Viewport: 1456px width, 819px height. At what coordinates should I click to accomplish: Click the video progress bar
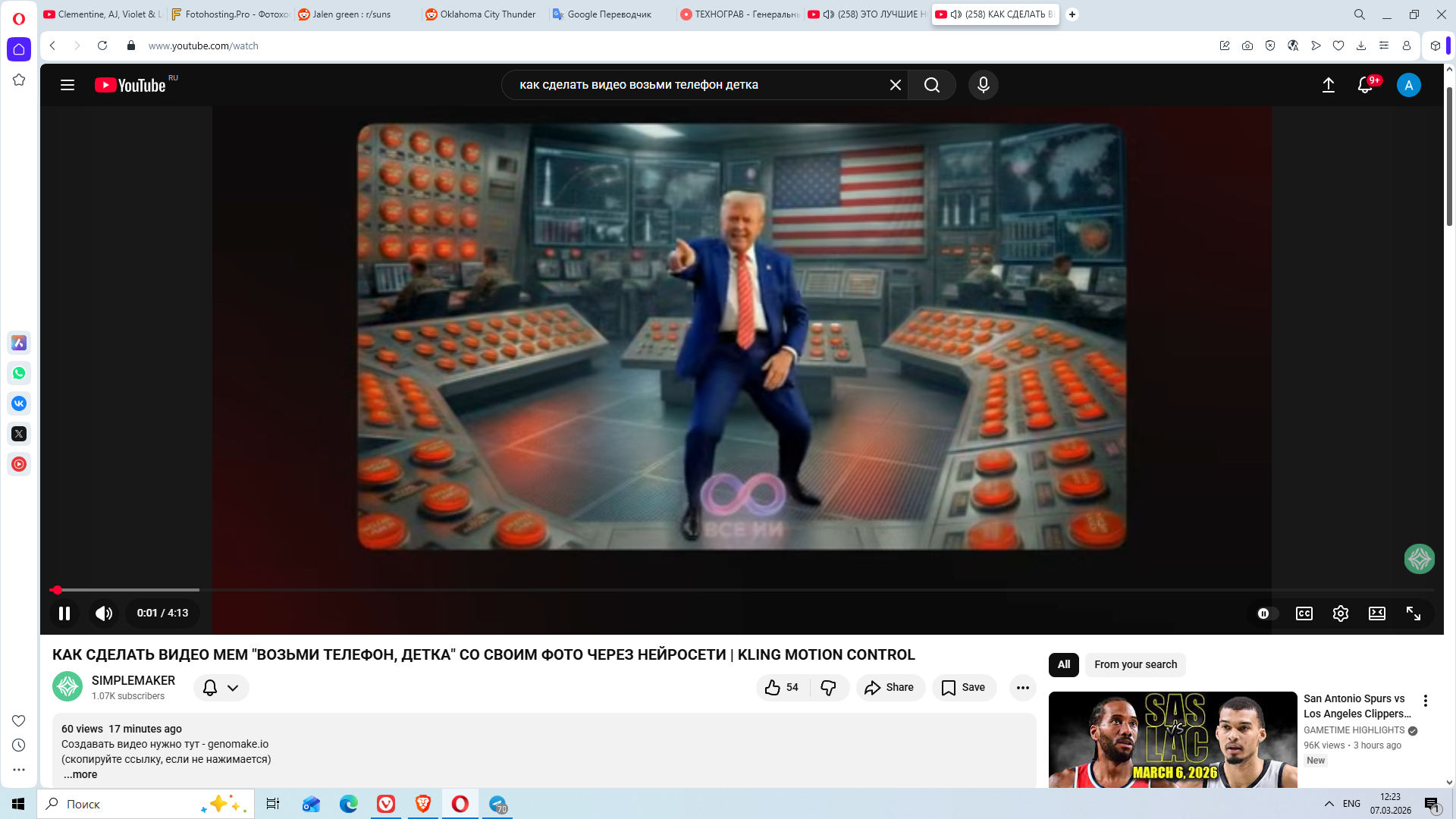point(682,589)
